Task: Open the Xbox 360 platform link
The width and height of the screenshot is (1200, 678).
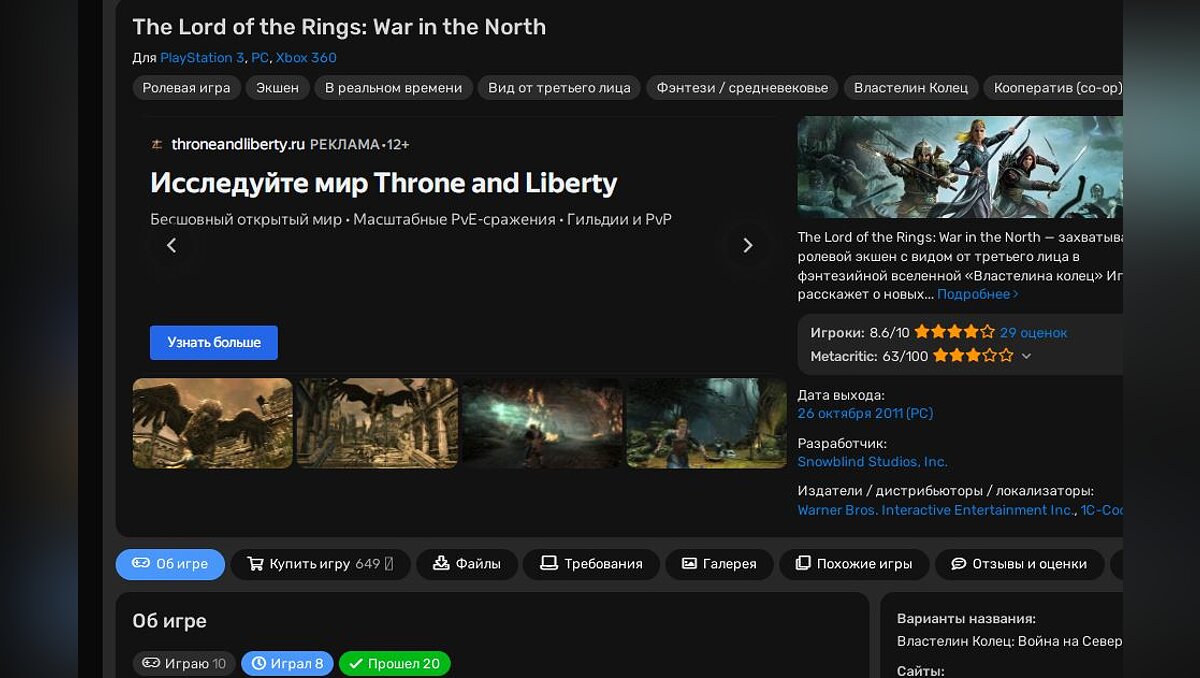Action: pos(306,58)
